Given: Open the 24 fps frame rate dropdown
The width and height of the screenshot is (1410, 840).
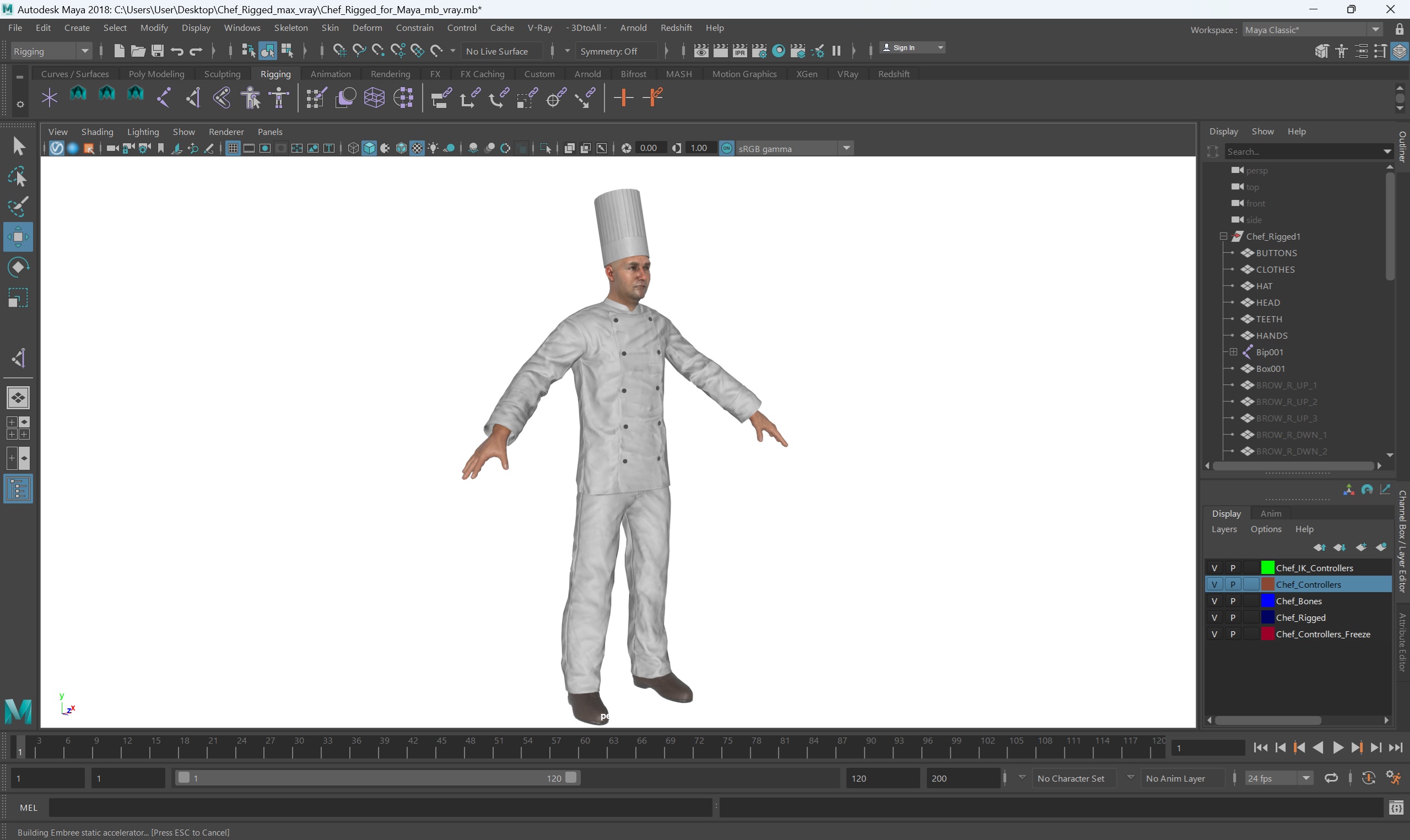Looking at the screenshot, I should click(1278, 778).
